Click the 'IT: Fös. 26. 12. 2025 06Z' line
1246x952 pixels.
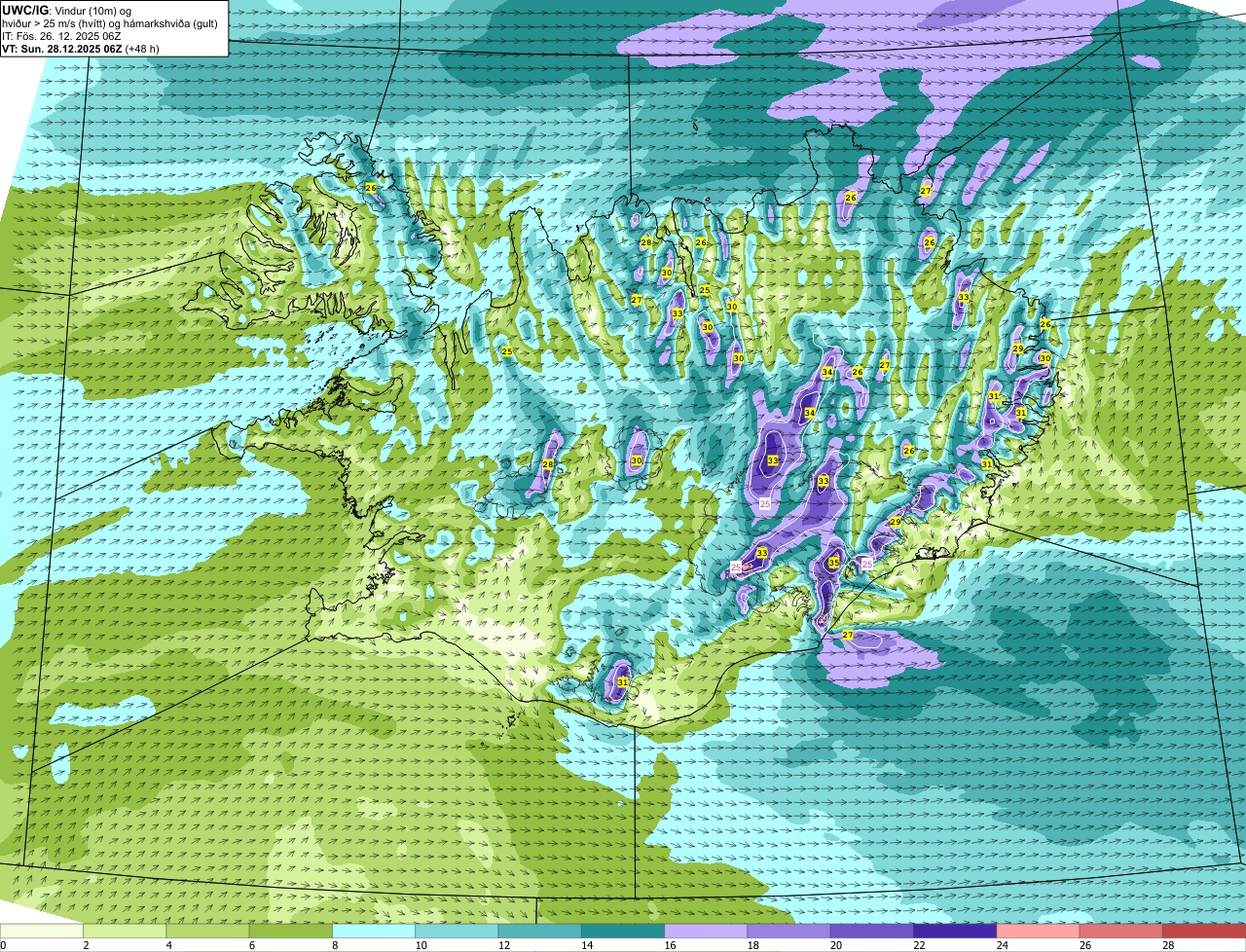[x=61, y=35]
